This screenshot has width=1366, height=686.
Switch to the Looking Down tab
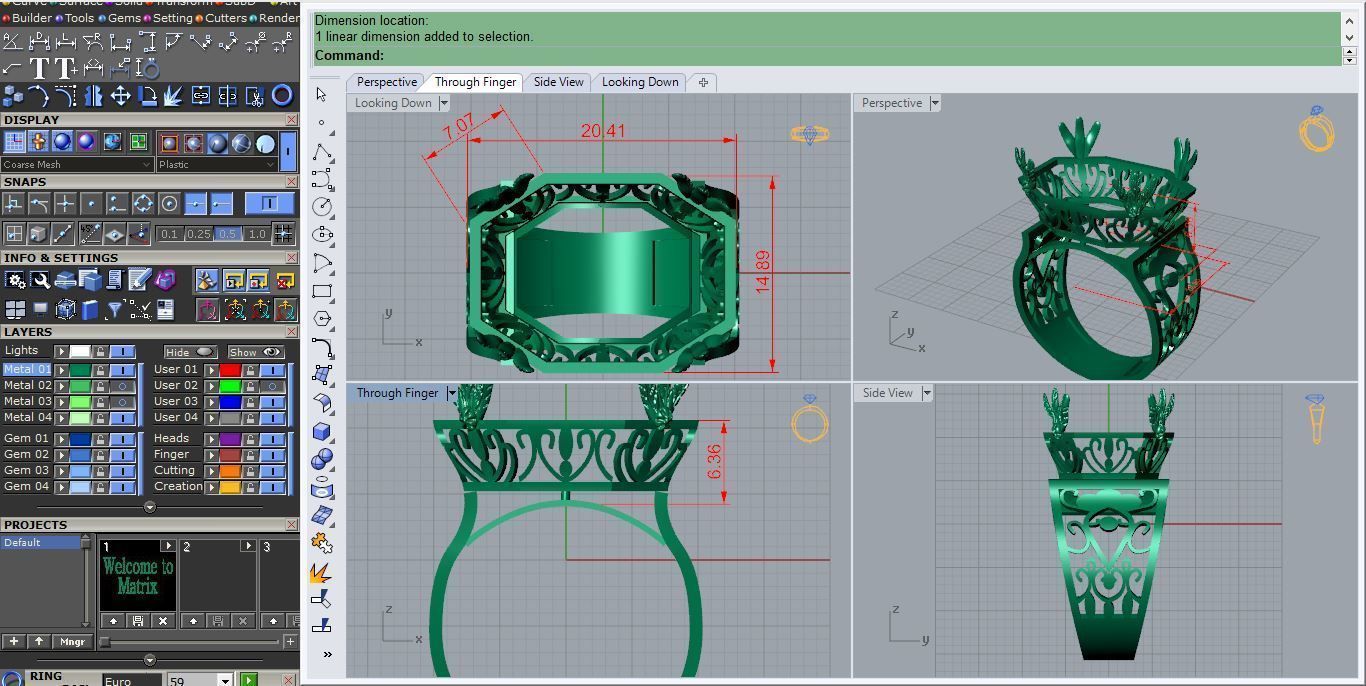coord(640,82)
